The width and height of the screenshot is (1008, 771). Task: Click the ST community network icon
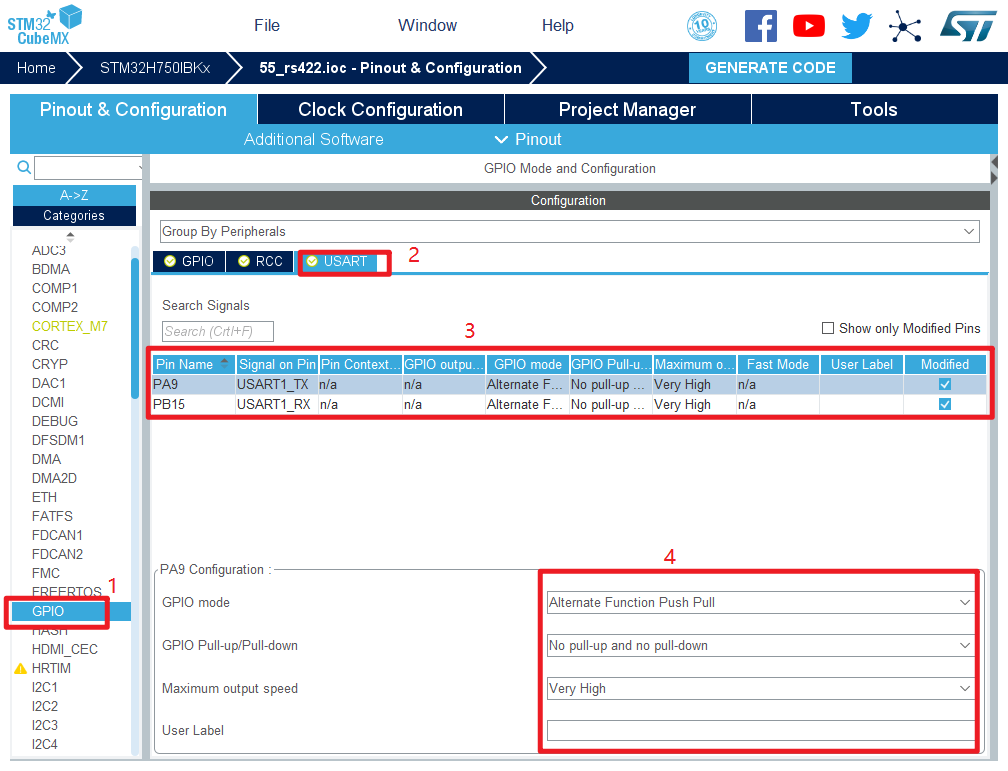point(905,26)
